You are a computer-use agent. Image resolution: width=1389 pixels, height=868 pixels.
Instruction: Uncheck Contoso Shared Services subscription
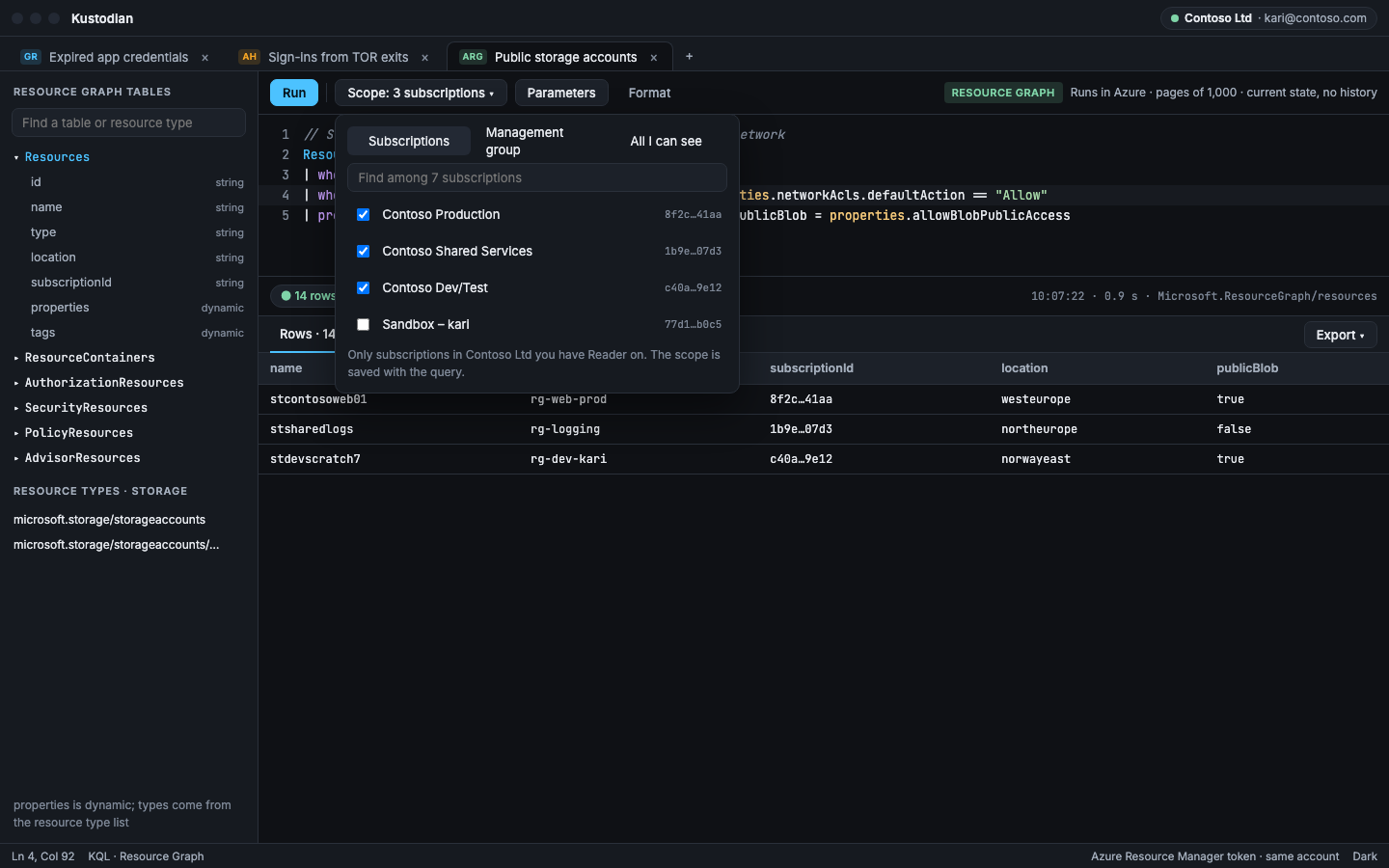point(364,252)
